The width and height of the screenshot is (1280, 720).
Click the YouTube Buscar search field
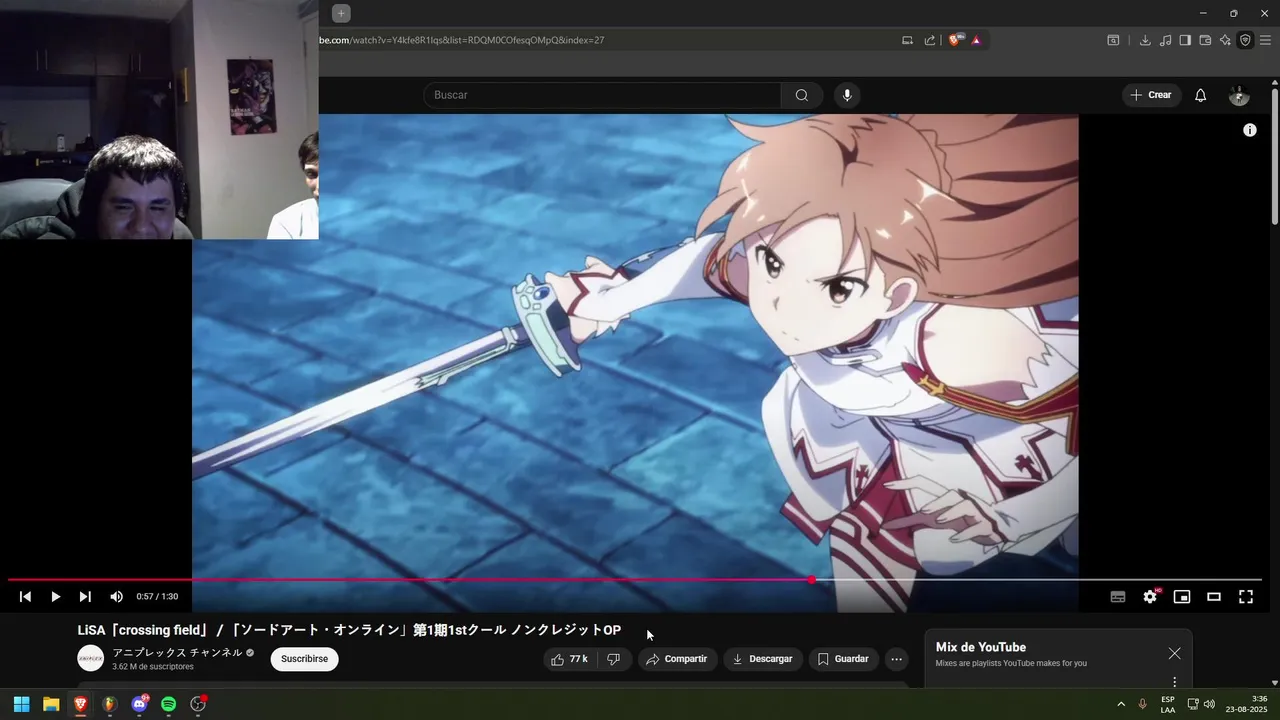[602, 95]
